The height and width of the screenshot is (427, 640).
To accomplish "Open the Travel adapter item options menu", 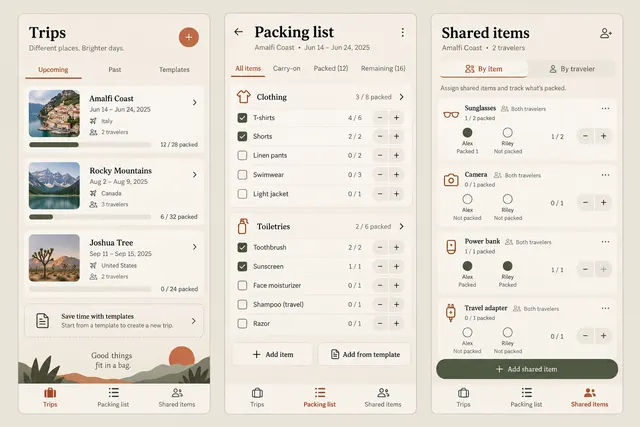I will (605, 308).
